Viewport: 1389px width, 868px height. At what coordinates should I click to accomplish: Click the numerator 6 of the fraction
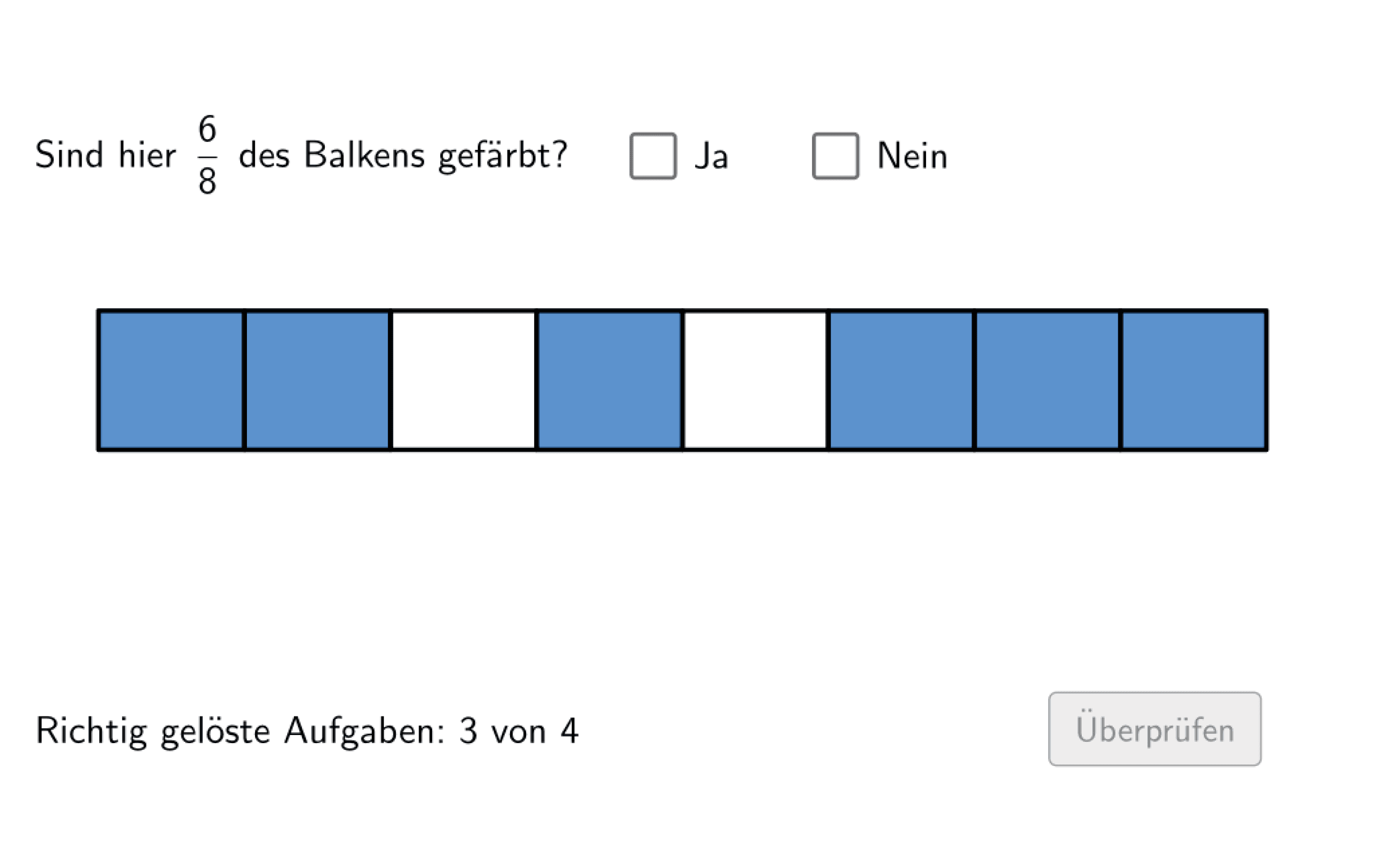pos(207,129)
